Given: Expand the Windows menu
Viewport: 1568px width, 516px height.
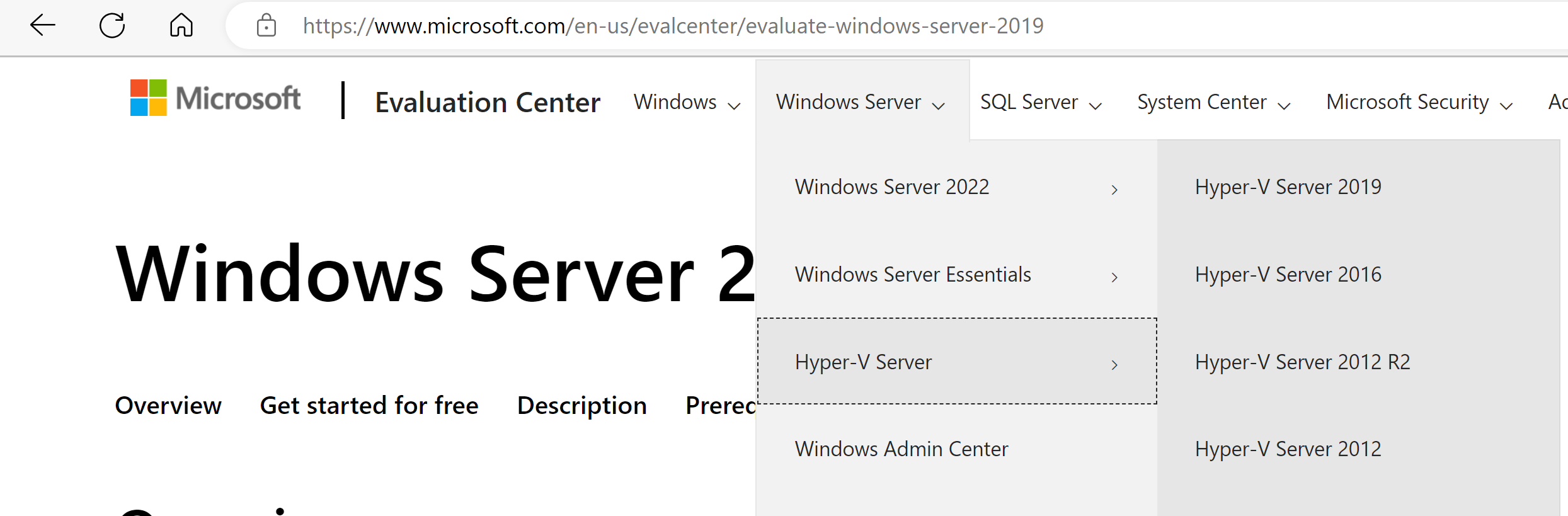Looking at the screenshot, I should (687, 102).
